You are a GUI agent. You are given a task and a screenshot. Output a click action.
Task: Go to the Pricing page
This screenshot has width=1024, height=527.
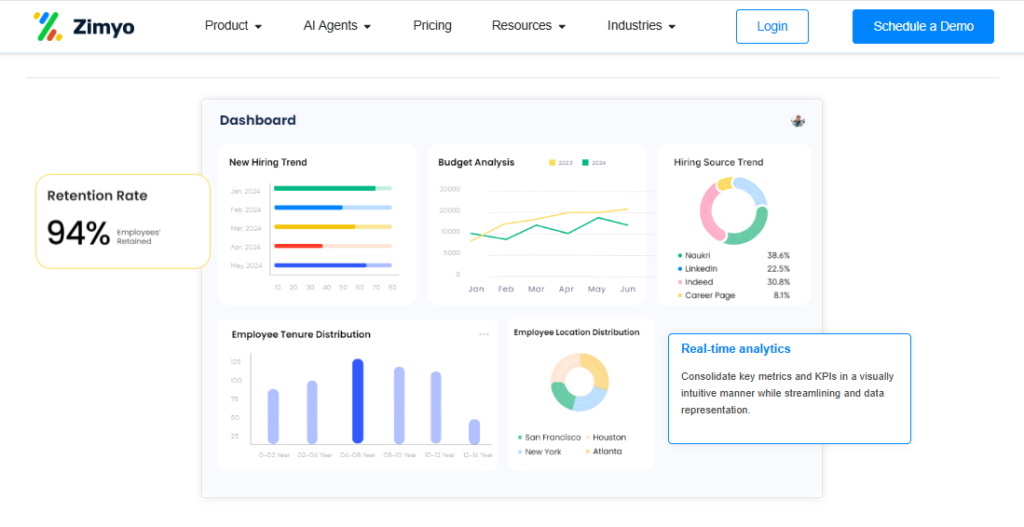click(x=432, y=26)
